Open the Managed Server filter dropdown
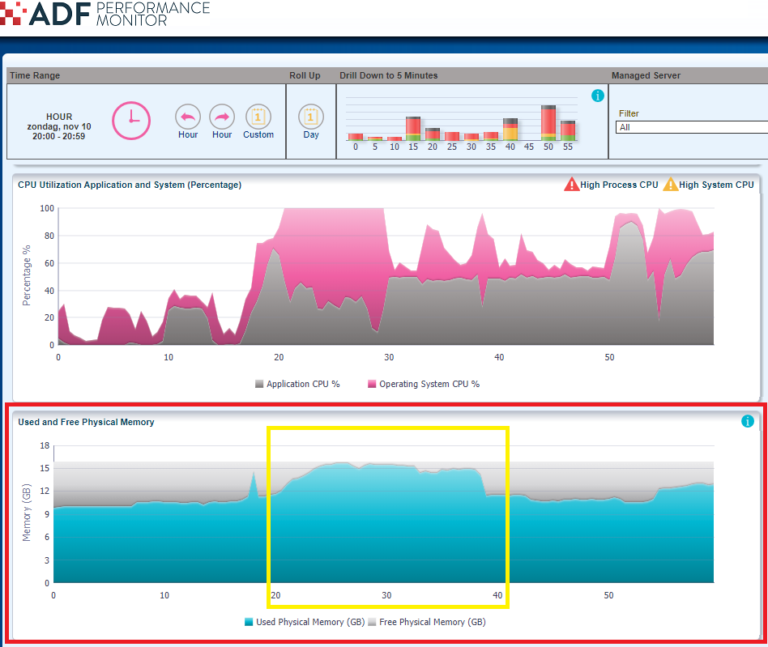 (690, 128)
